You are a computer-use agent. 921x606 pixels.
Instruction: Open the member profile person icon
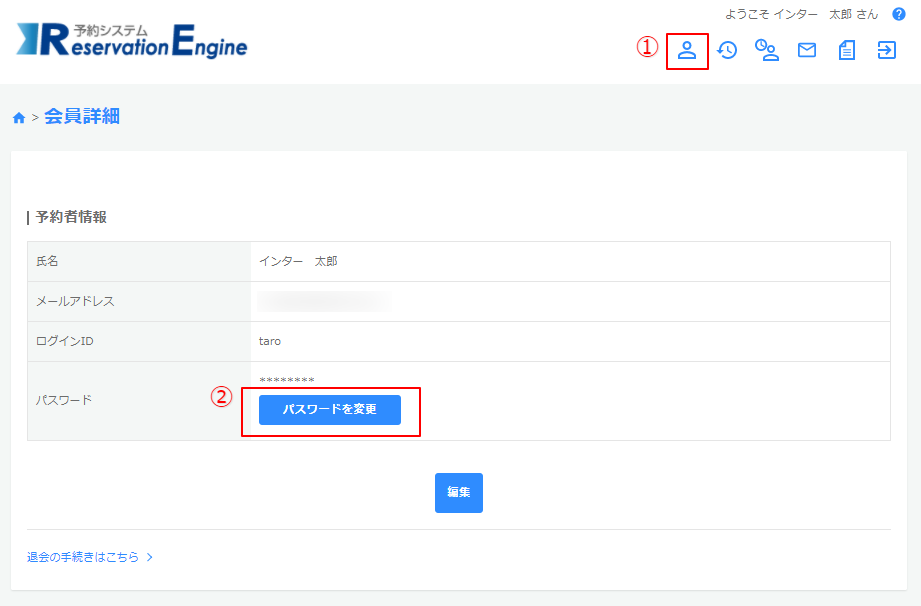point(687,50)
